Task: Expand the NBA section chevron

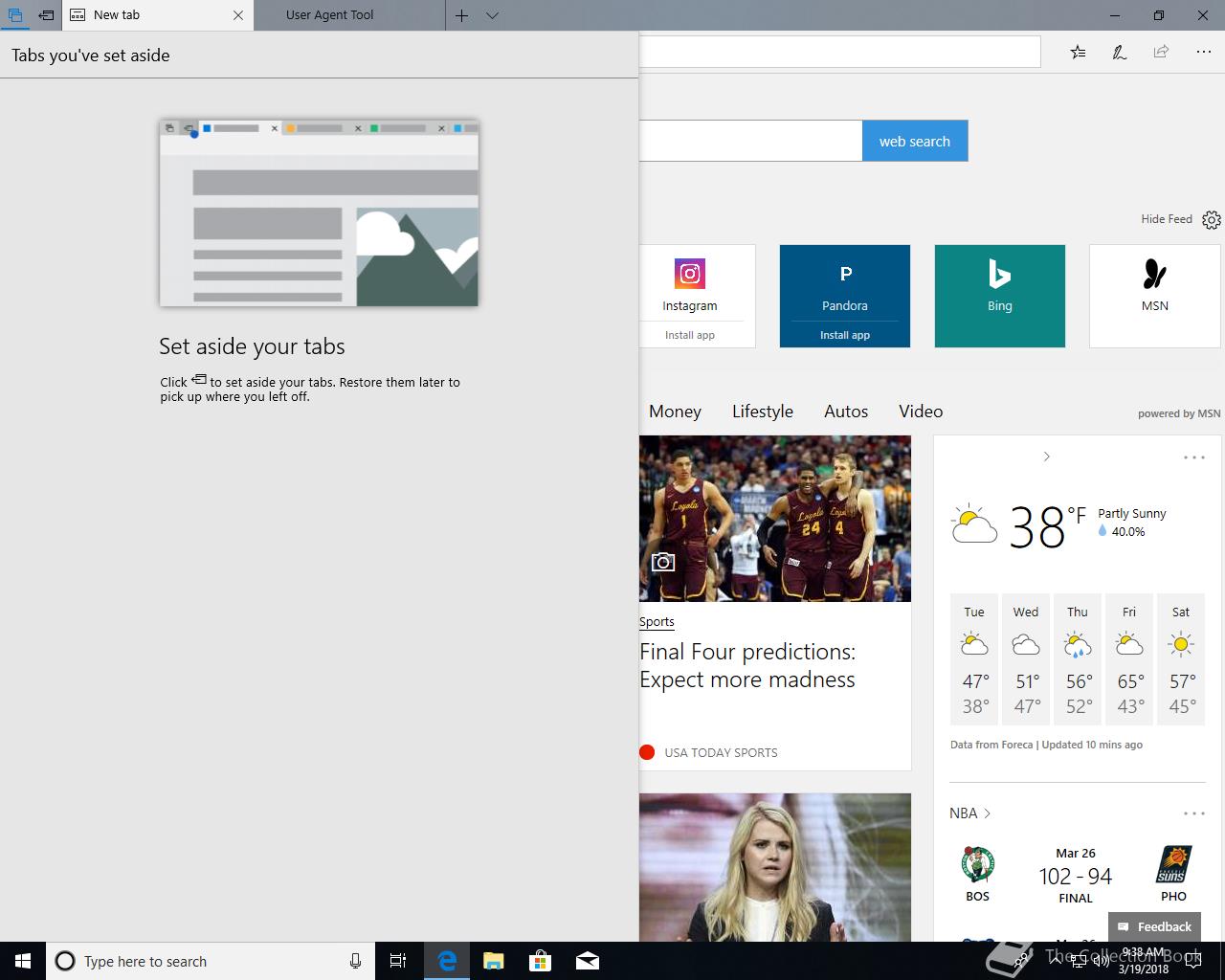Action: click(x=987, y=813)
